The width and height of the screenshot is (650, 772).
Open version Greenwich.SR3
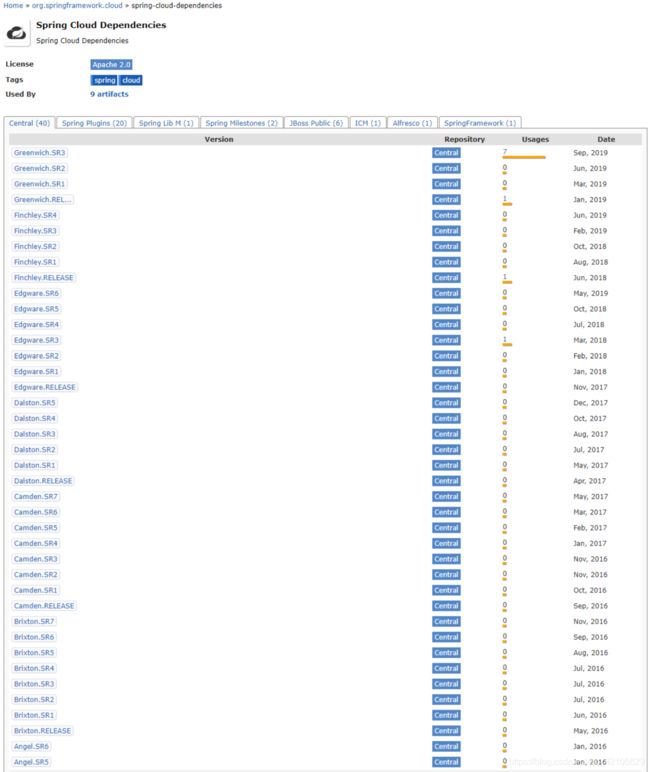click(39, 153)
